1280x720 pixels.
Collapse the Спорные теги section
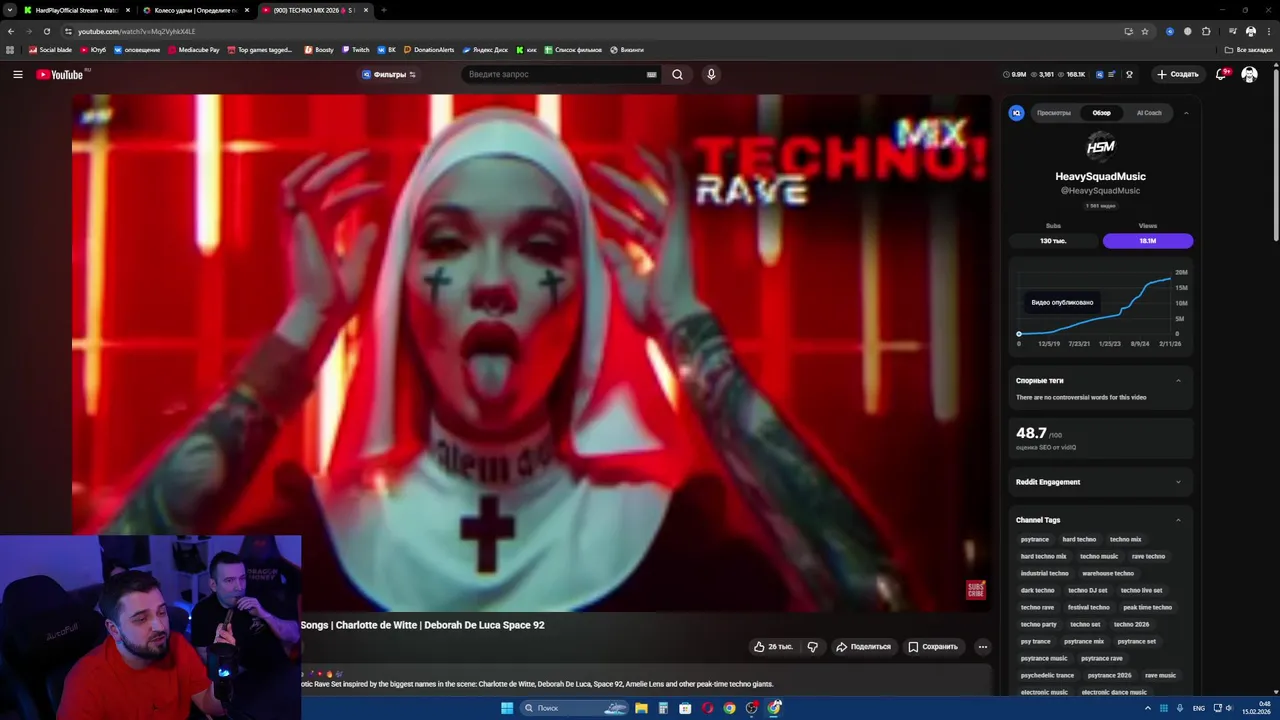(x=1178, y=381)
